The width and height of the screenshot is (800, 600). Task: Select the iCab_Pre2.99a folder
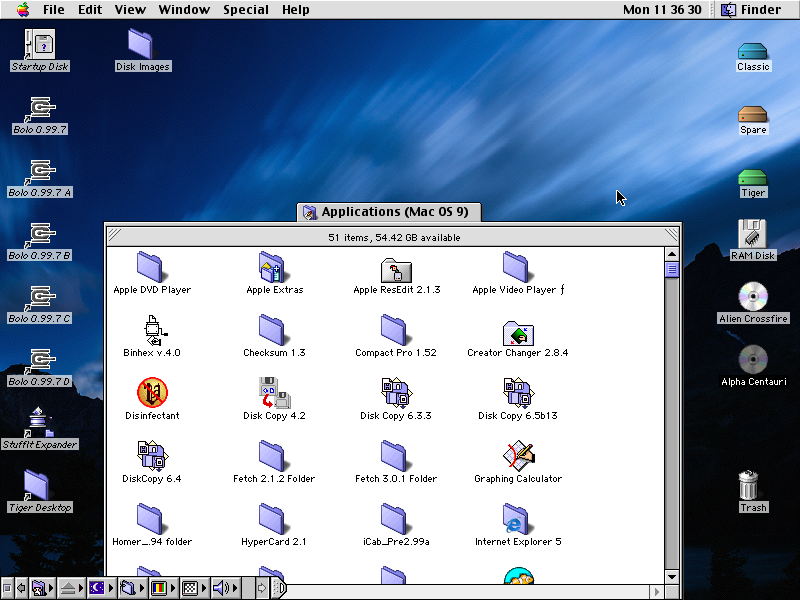[394, 518]
